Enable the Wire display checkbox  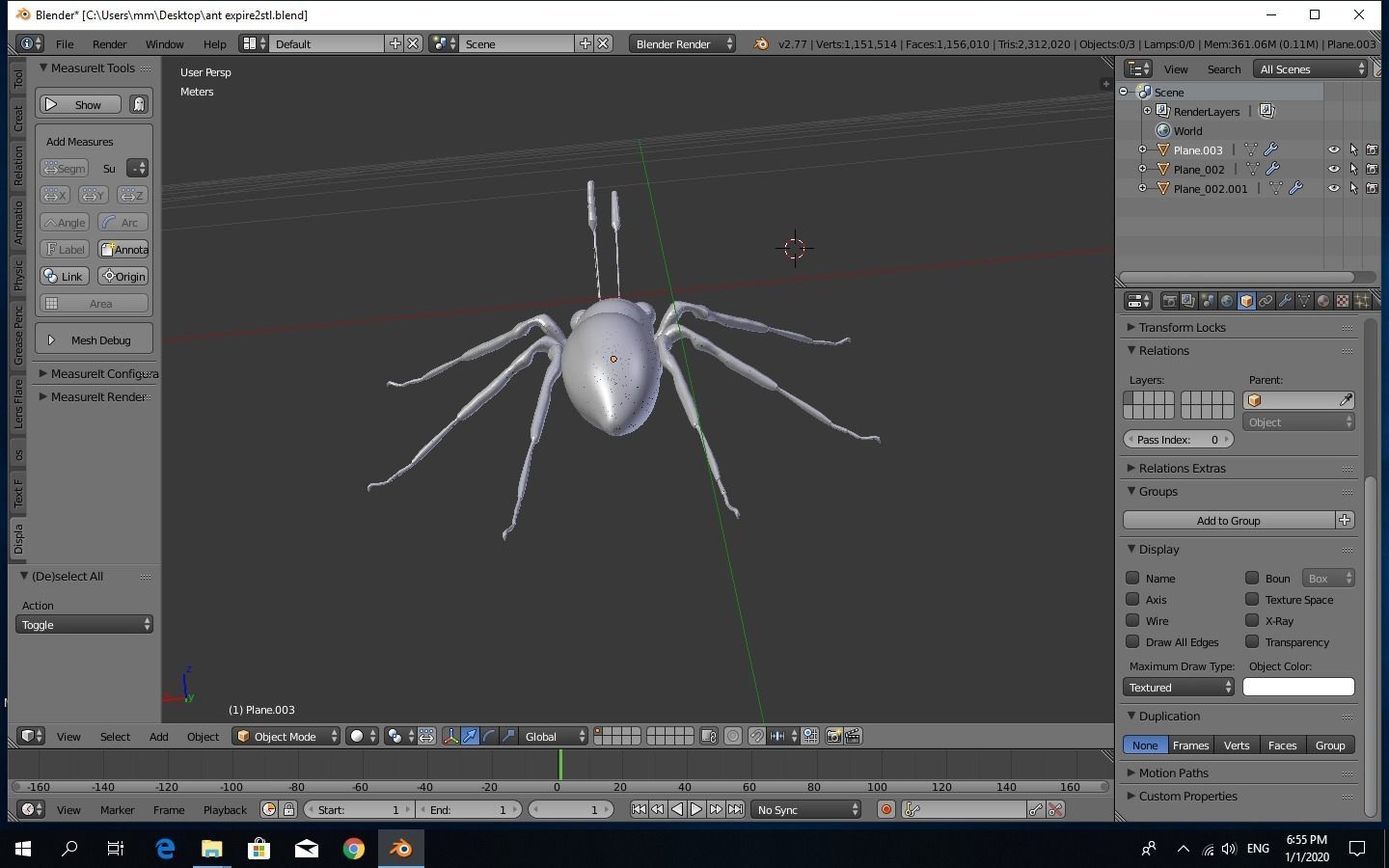pos(1132,620)
